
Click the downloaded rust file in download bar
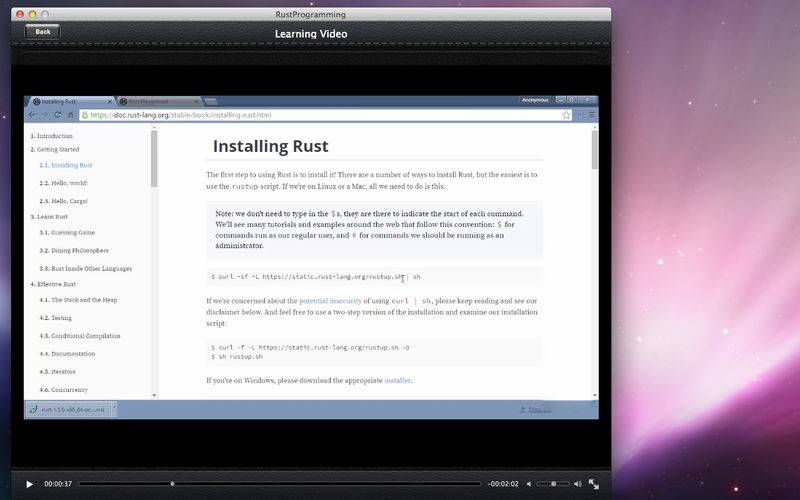point(68,409)
